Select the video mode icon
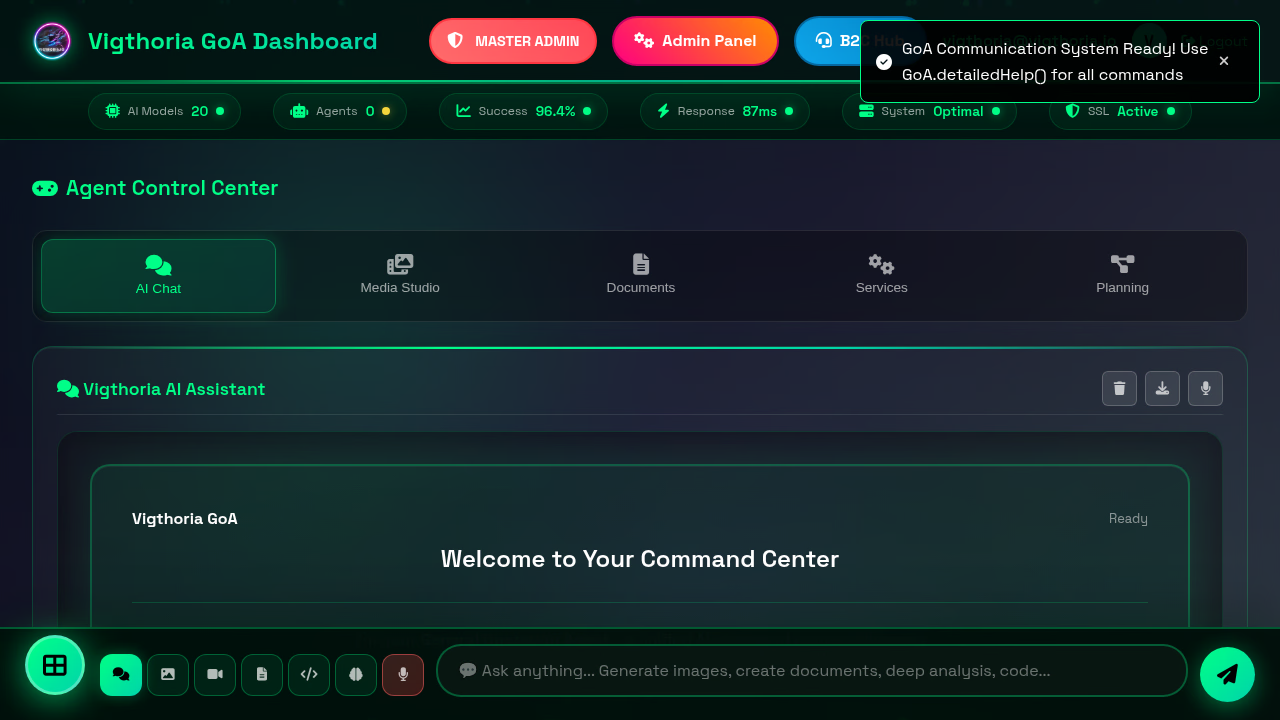This screenshot has width=1280, height=720. pyautogui.click(x=215, y=675)
